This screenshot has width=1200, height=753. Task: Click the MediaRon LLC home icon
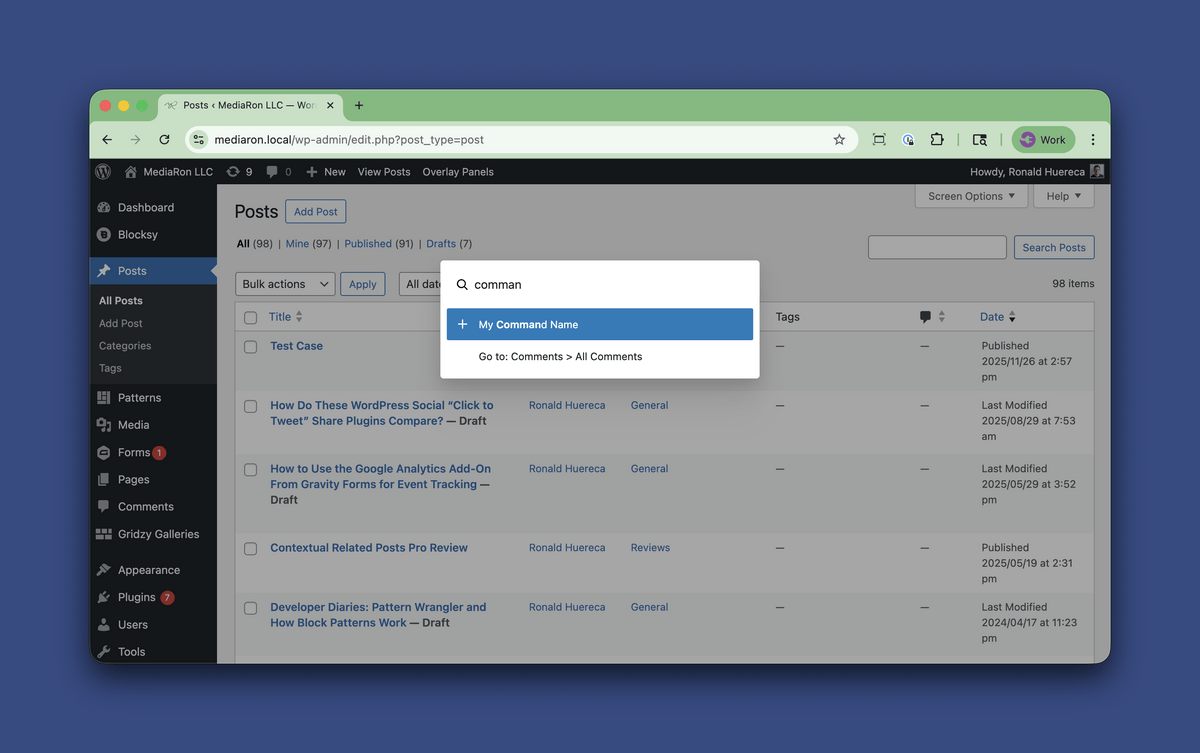coord(131,172)
